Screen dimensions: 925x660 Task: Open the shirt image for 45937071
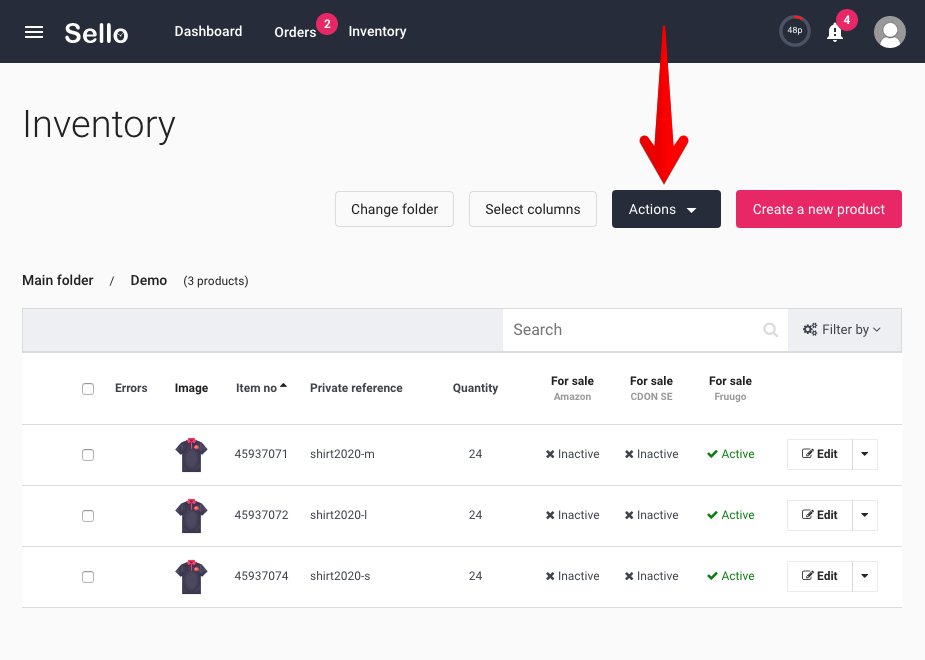pos(191,455)
